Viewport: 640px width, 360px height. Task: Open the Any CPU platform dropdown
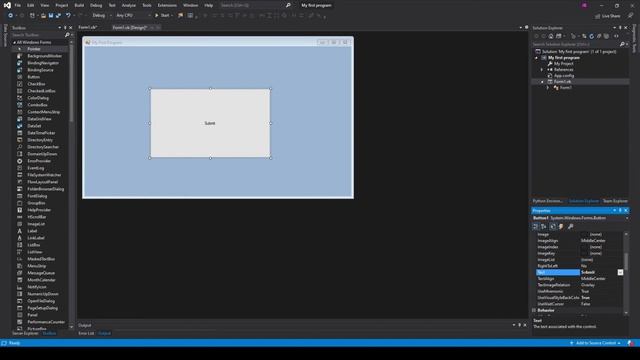pyautogui.click(x=133, y=16)
